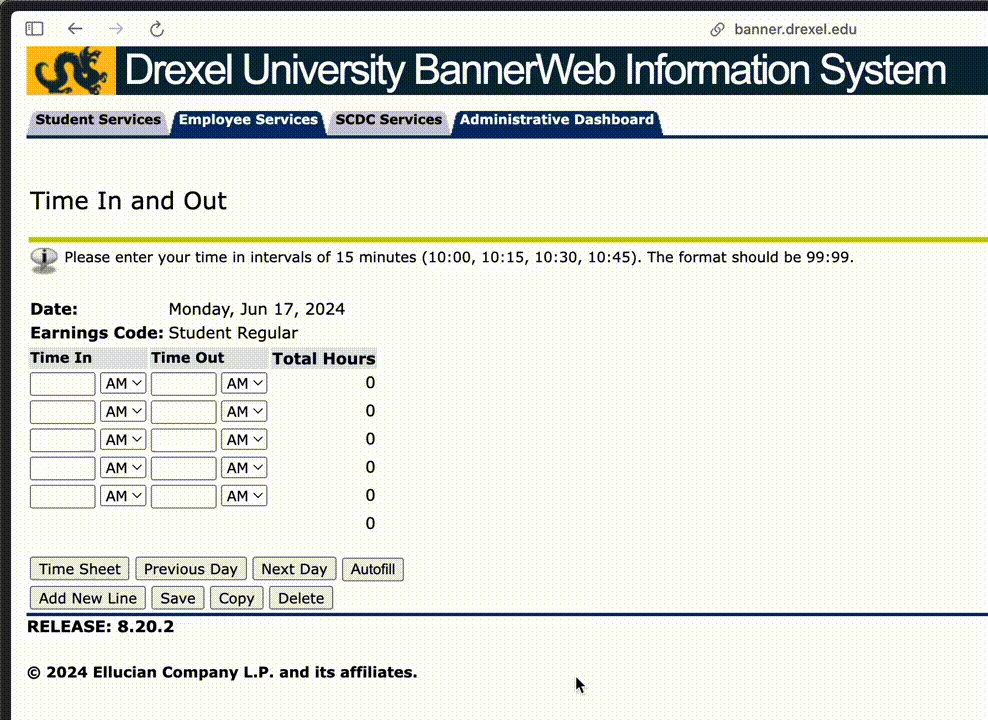Expand the second row Time Out AM/PM dropdown
Screen dimensions: 988x720
click(x=244, y=412)
